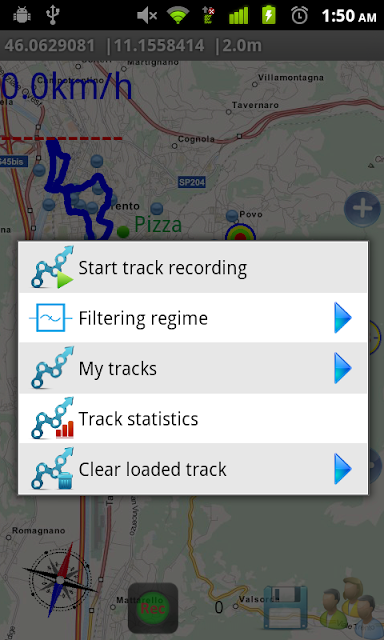
Task: Toggle the green Rec record button
Action: tap(153, 608)
